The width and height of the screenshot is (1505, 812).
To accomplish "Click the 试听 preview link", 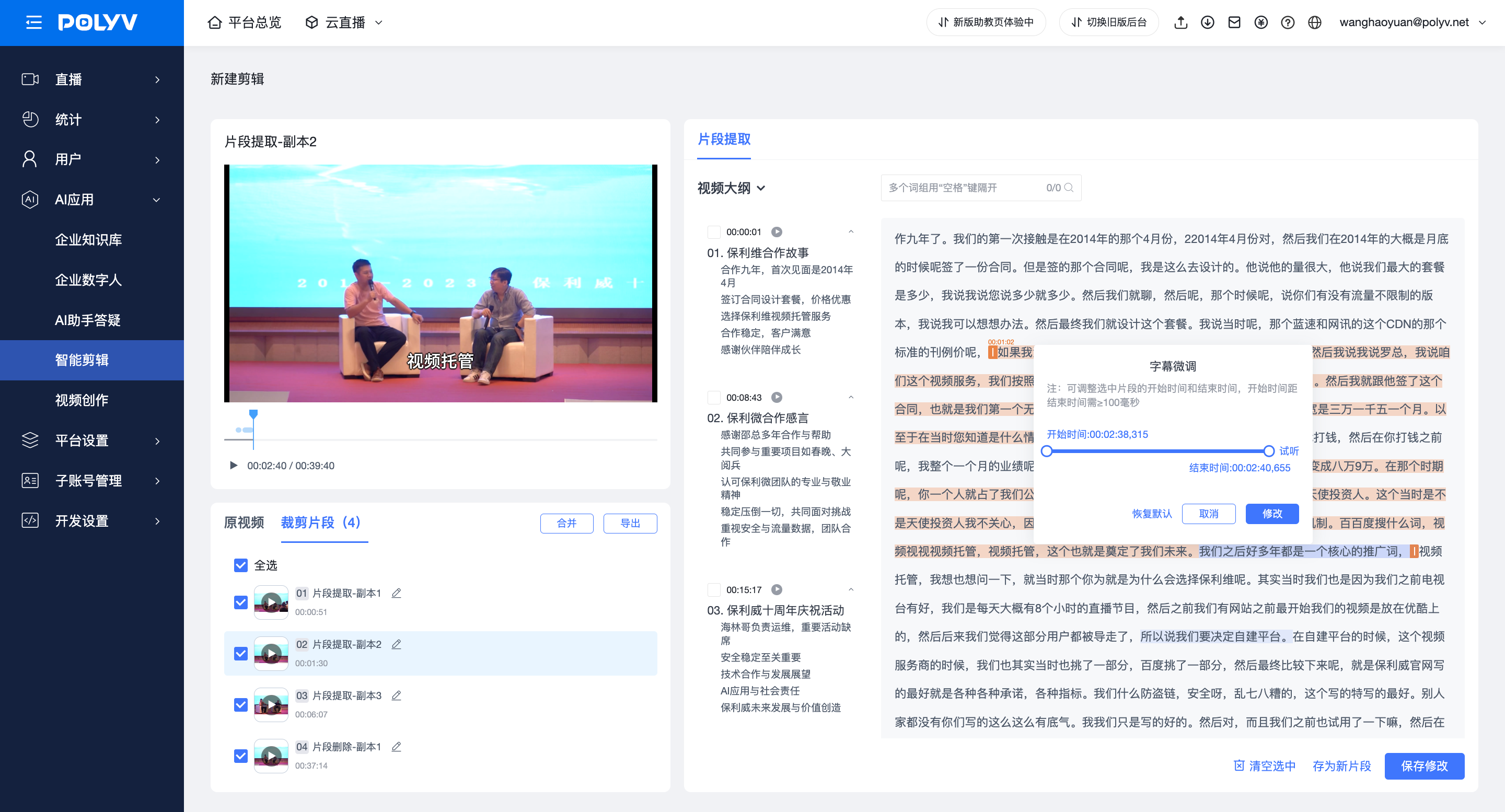I will [x=1289, y=451].
